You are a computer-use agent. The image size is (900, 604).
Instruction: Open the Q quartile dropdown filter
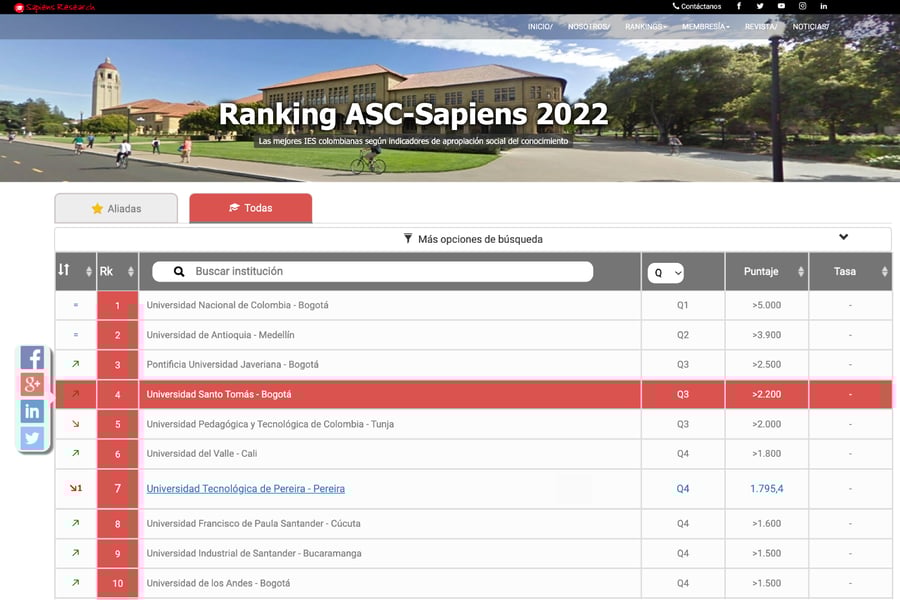click(665, 273)
